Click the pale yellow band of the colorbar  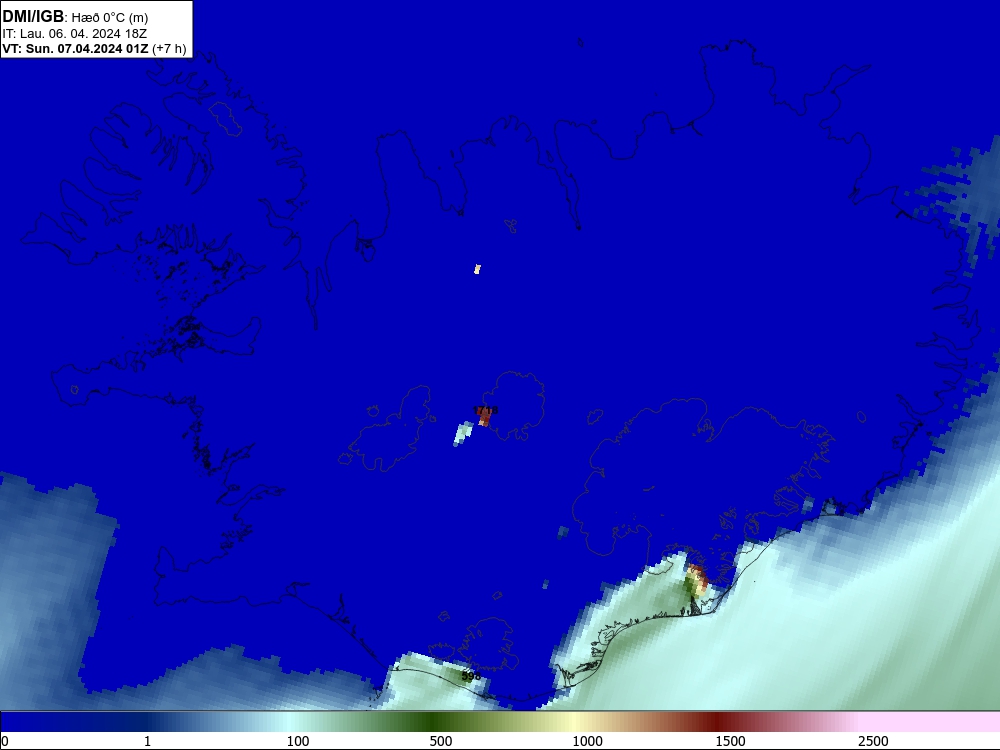tap(574, 722)
